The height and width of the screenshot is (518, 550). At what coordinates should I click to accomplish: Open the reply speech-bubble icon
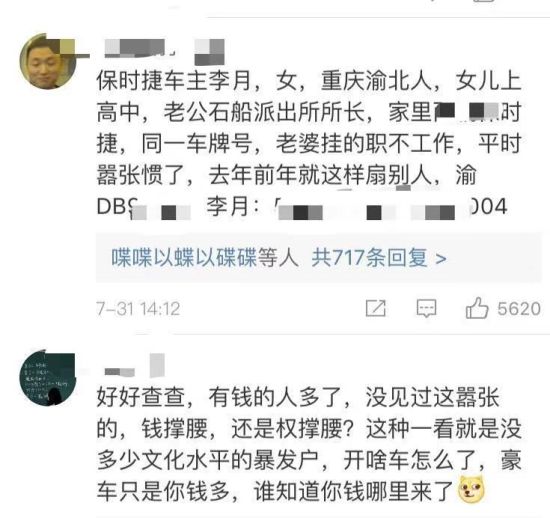[426, 309]
